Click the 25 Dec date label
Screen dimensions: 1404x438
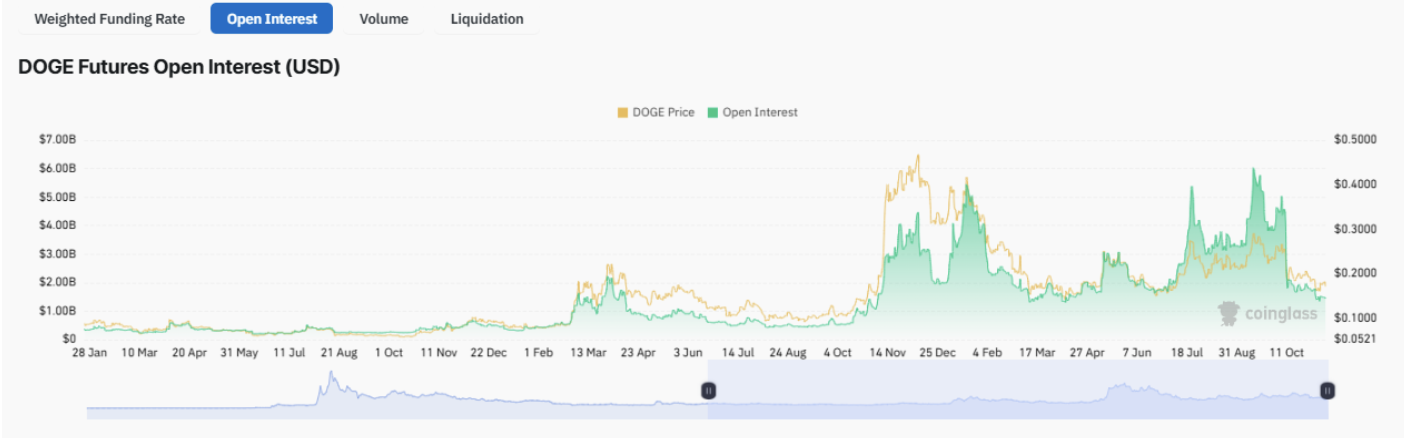(x=938, y=353)
